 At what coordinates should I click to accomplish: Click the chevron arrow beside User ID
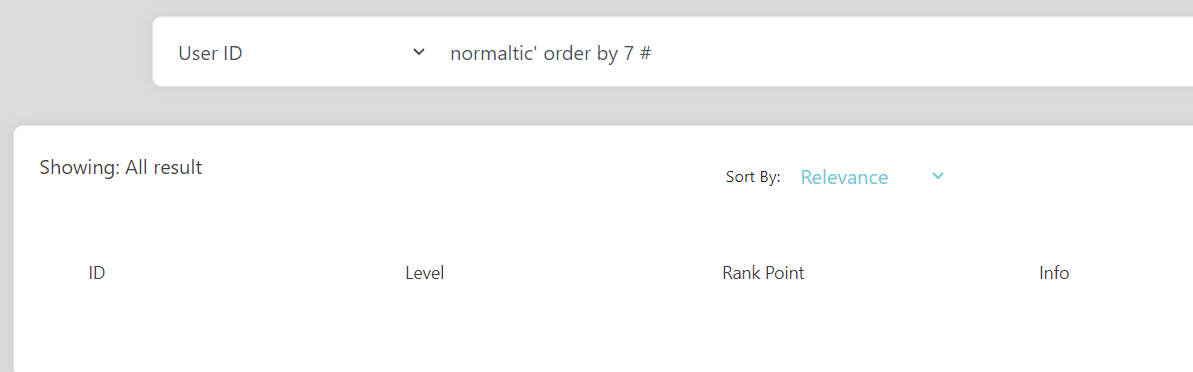[418, 52]
